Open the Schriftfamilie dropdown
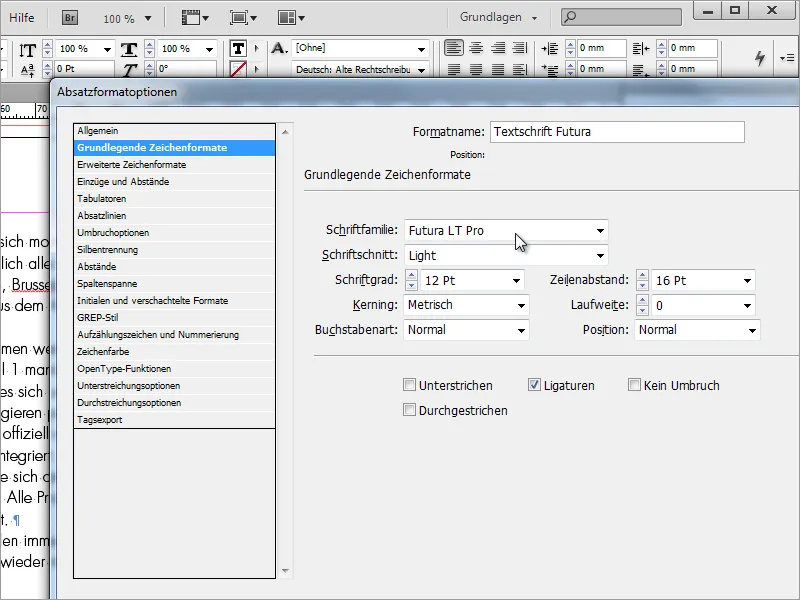The height and width of the screenshot is (600, 800). tap(599, 231)
